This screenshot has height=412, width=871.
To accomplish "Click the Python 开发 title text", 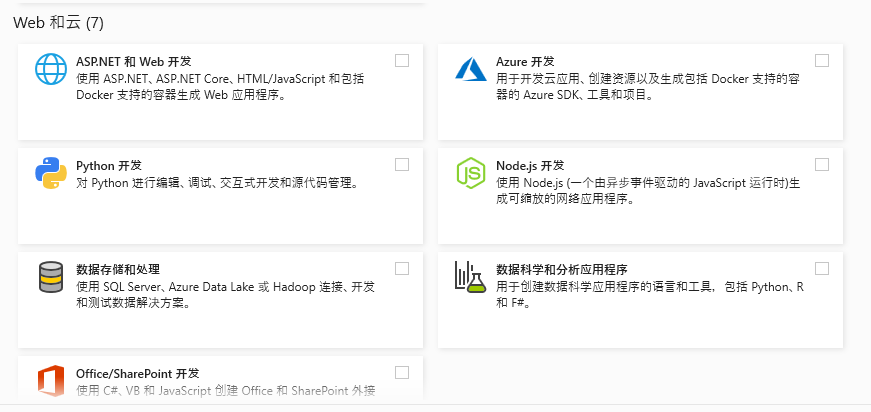I will coord(109,165).
